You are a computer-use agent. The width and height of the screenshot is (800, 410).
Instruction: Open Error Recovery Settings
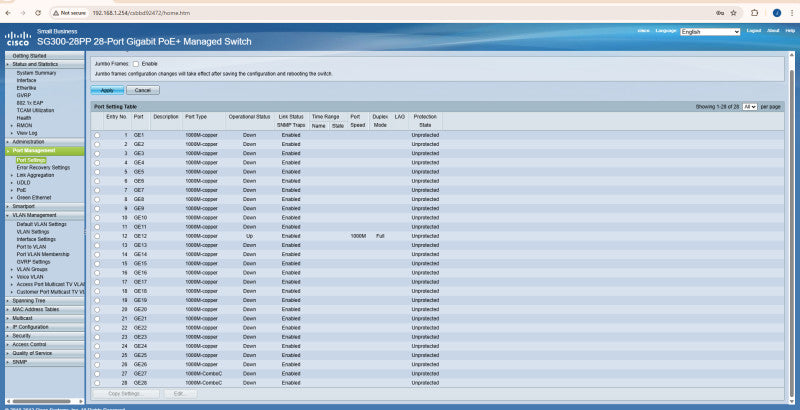[x=43, y=167]
